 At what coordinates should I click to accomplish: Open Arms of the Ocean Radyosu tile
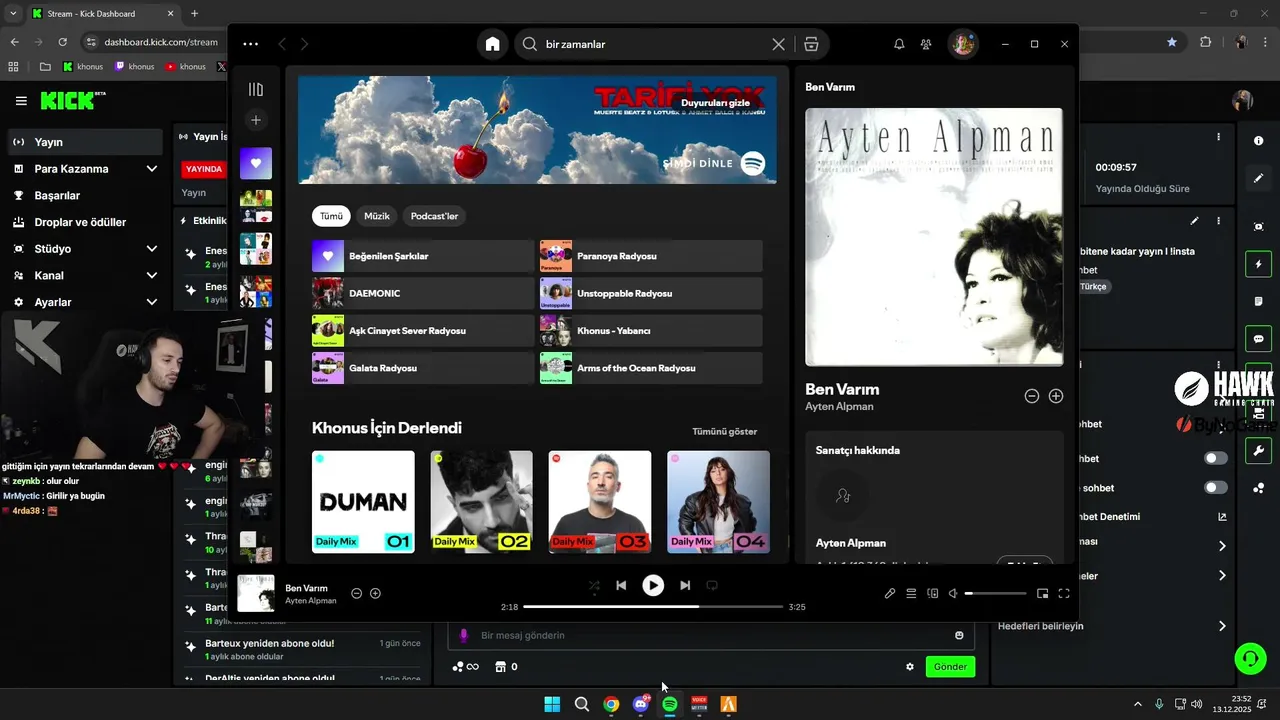(x=651, y=368)
